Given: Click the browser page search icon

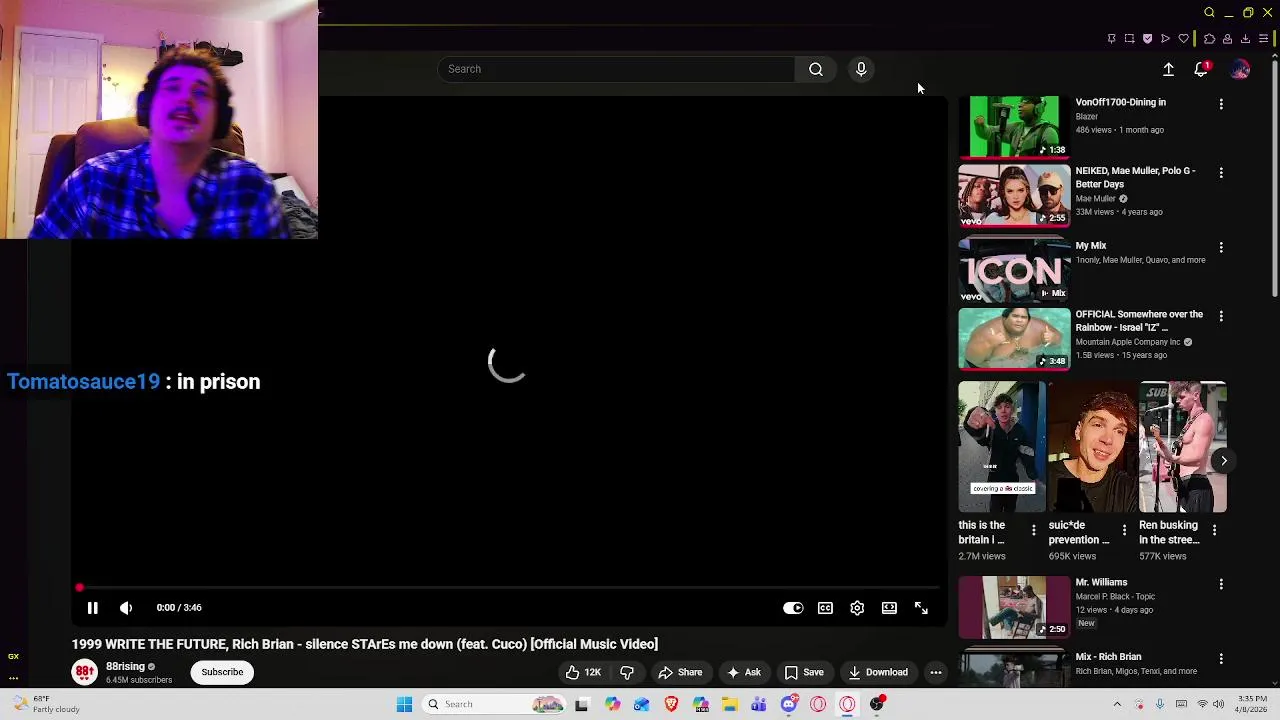Looking at the screenshot, I should pyautogui.click(x=1209, y=13).
